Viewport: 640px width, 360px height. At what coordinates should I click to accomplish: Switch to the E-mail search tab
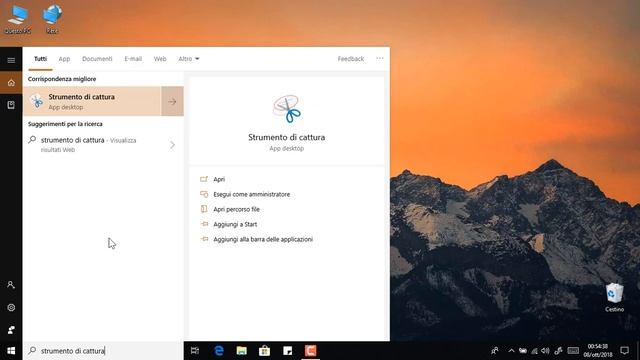click(x=133, y=59)
